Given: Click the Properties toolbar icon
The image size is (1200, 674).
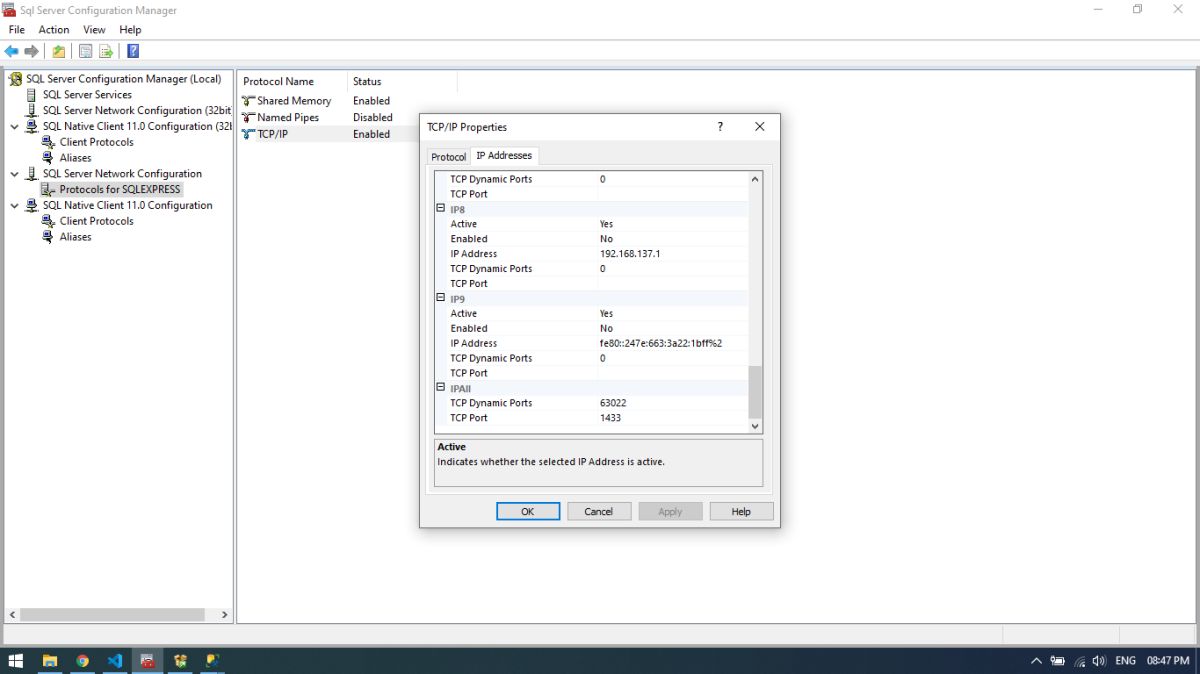Looking at the screenshot, I should point(86,51).
